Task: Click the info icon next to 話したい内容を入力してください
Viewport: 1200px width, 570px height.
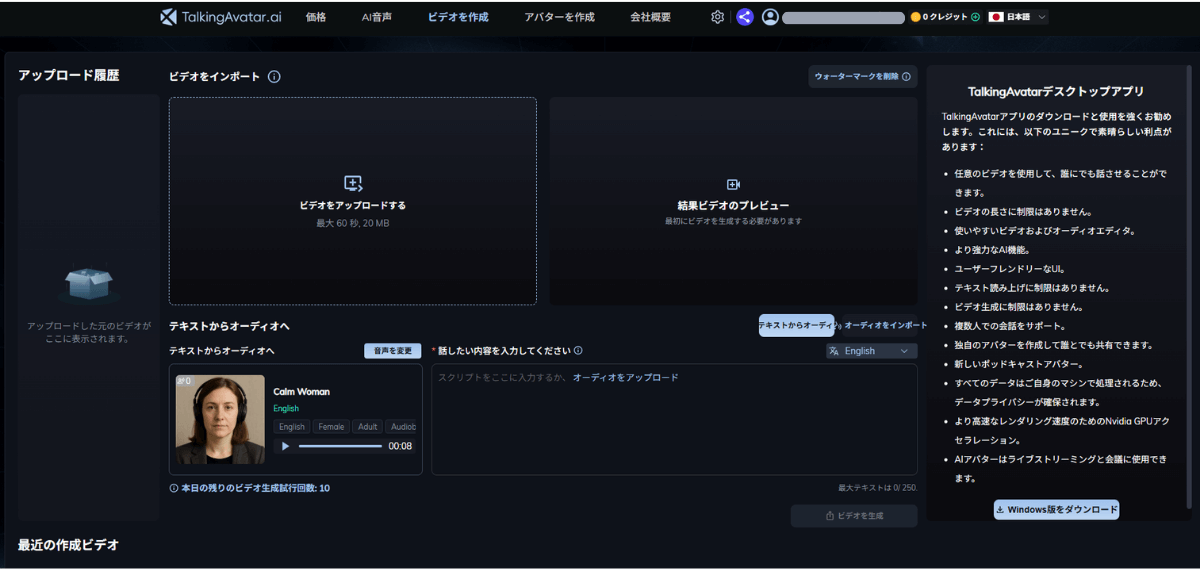Action: 579,351
